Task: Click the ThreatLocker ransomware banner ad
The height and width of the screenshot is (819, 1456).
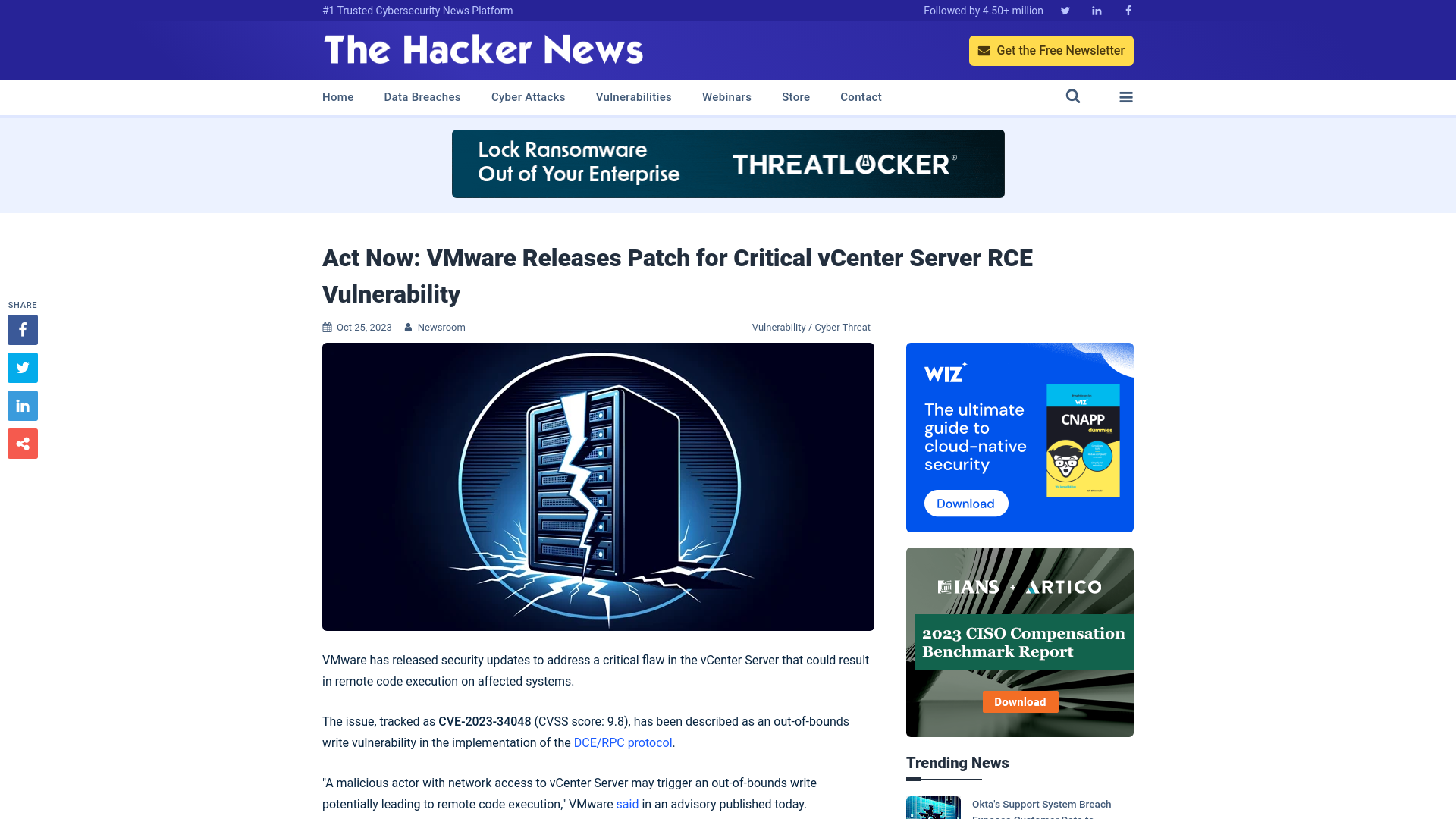Action: point(728,163)
